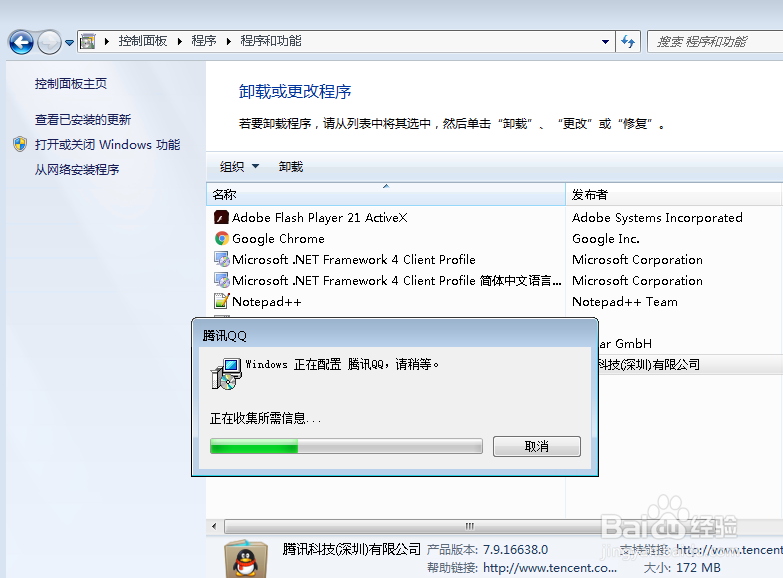Click Notepad++ Team publisher cell
Image resolution: width=783 pixels, height=578 pixels.
(x=625, y=301)
